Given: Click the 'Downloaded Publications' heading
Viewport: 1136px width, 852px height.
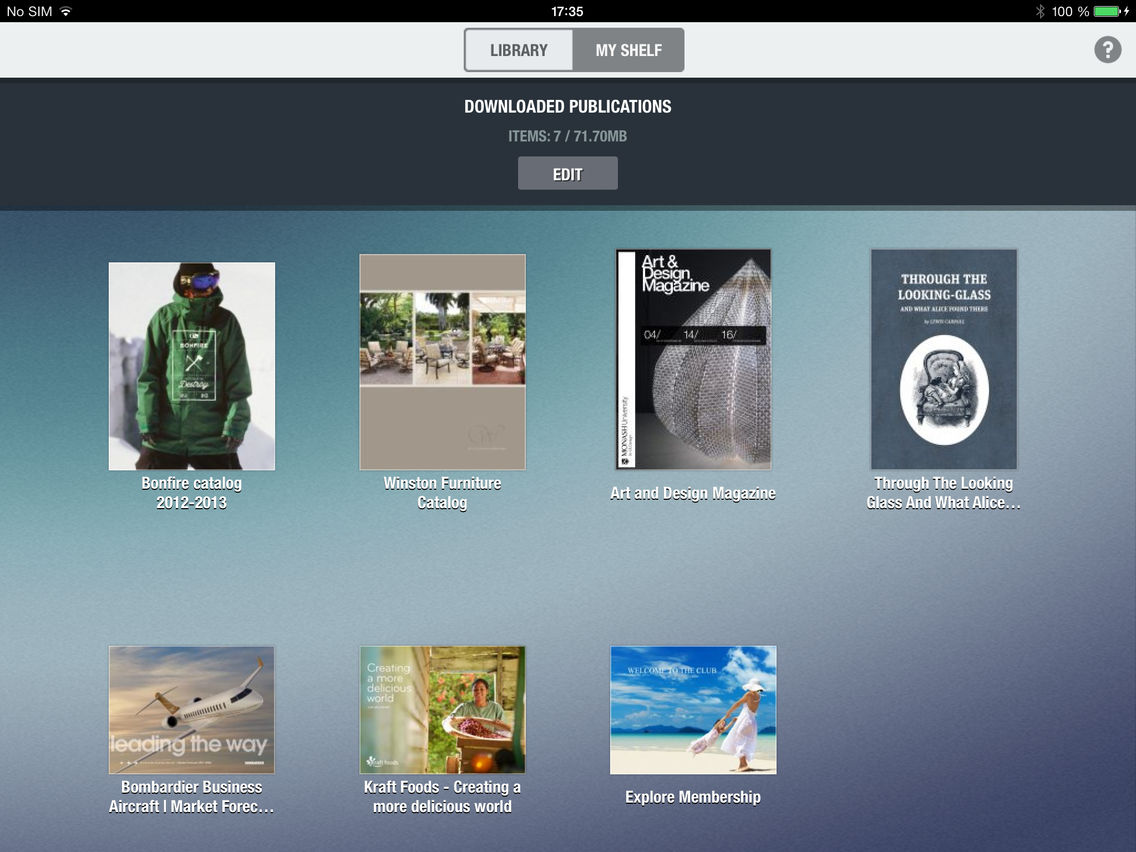Looking at the screenshot, I should 567,106.
